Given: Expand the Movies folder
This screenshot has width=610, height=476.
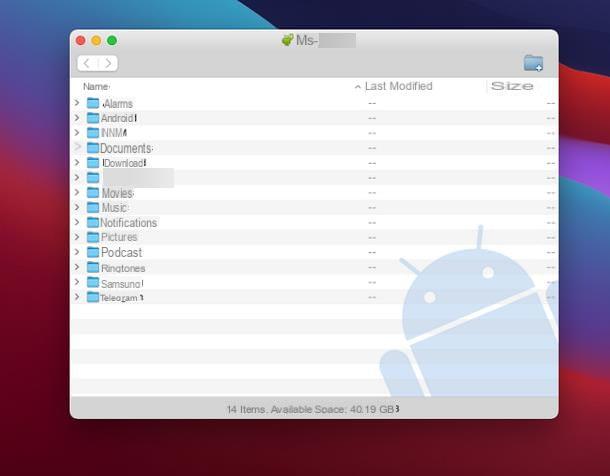Looking at the screenshot, I should 77,192.
